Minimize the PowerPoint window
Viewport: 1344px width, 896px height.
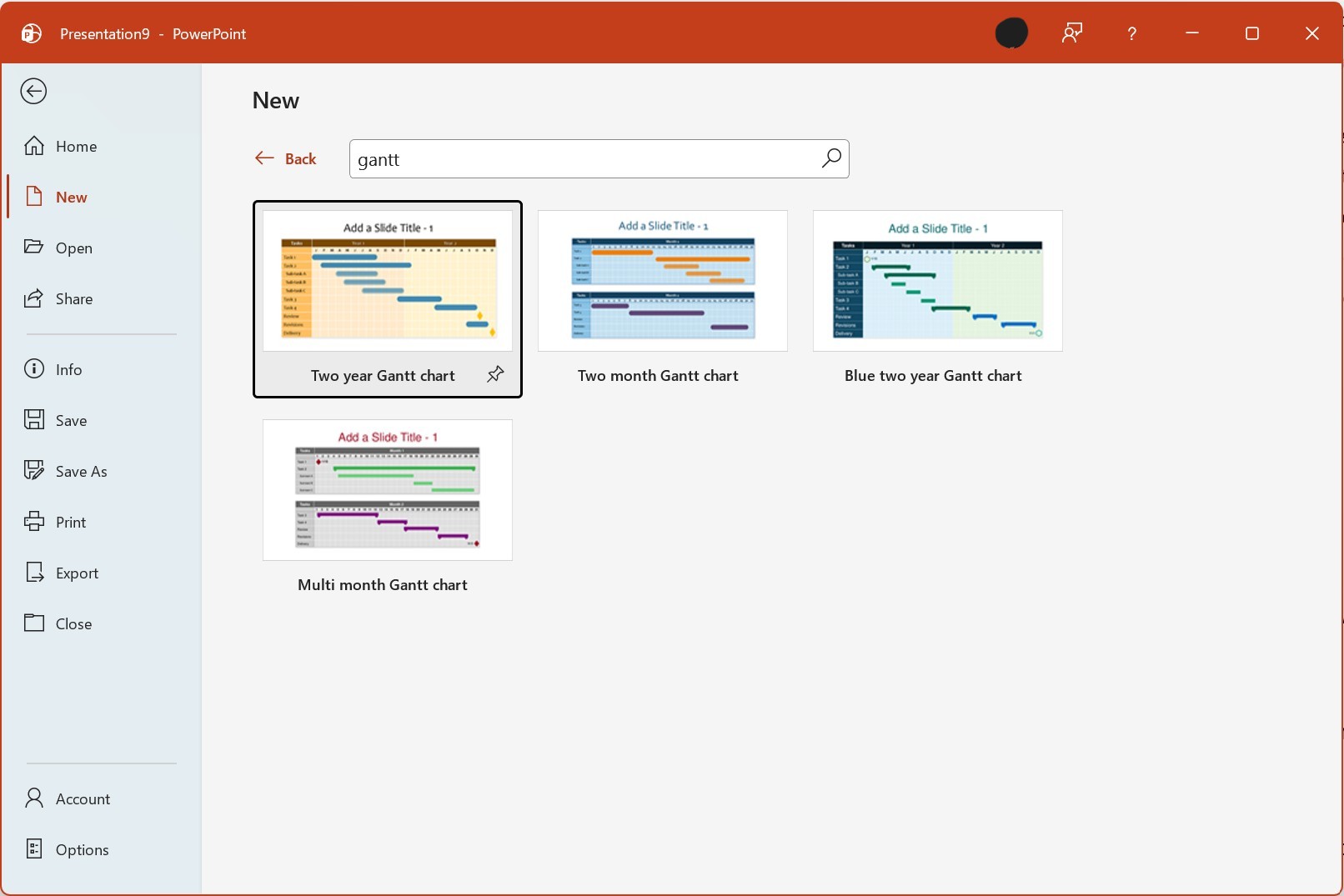[x=1192, y=33]
